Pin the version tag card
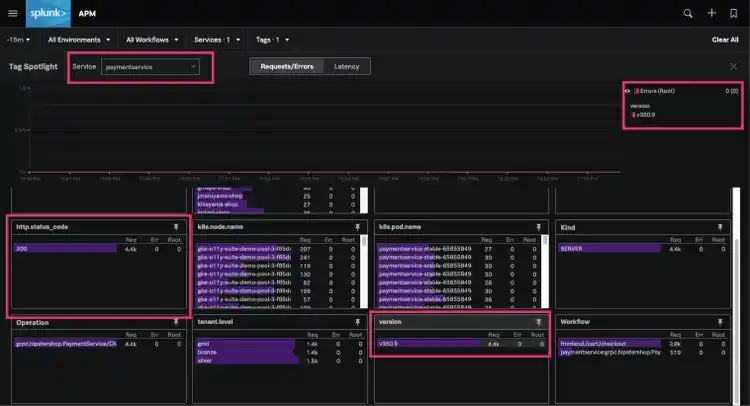Viewport: 750px width, 406px height. point(538,322)
